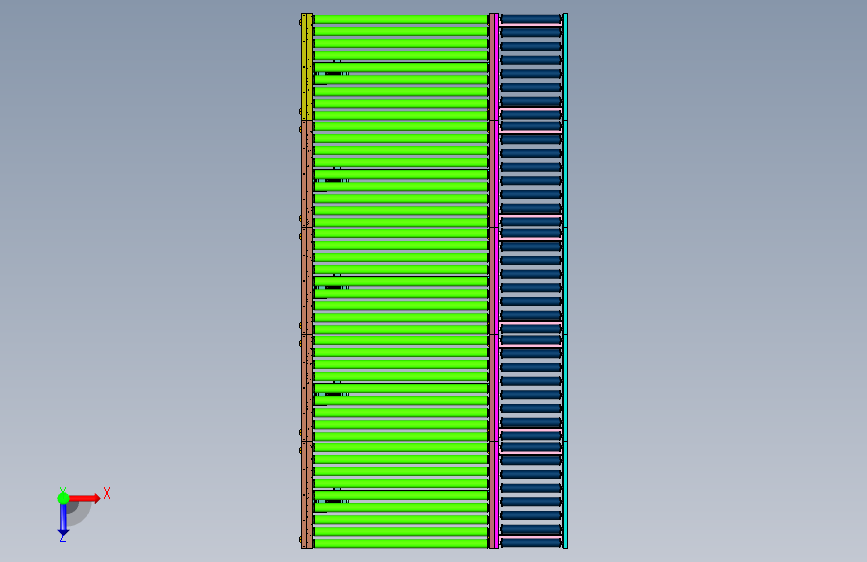The width and height of the screenshot is (867, 562).
Task: Select the cyan side rail on the conveyor's right edge
Action: [x=565, y=281]
